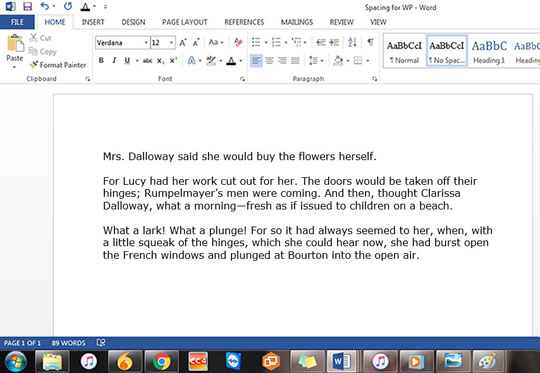This screenshot has width=540, height=373.
Task: Expand the Font Color dropdown arrow
Action: [x=241, y=61]
